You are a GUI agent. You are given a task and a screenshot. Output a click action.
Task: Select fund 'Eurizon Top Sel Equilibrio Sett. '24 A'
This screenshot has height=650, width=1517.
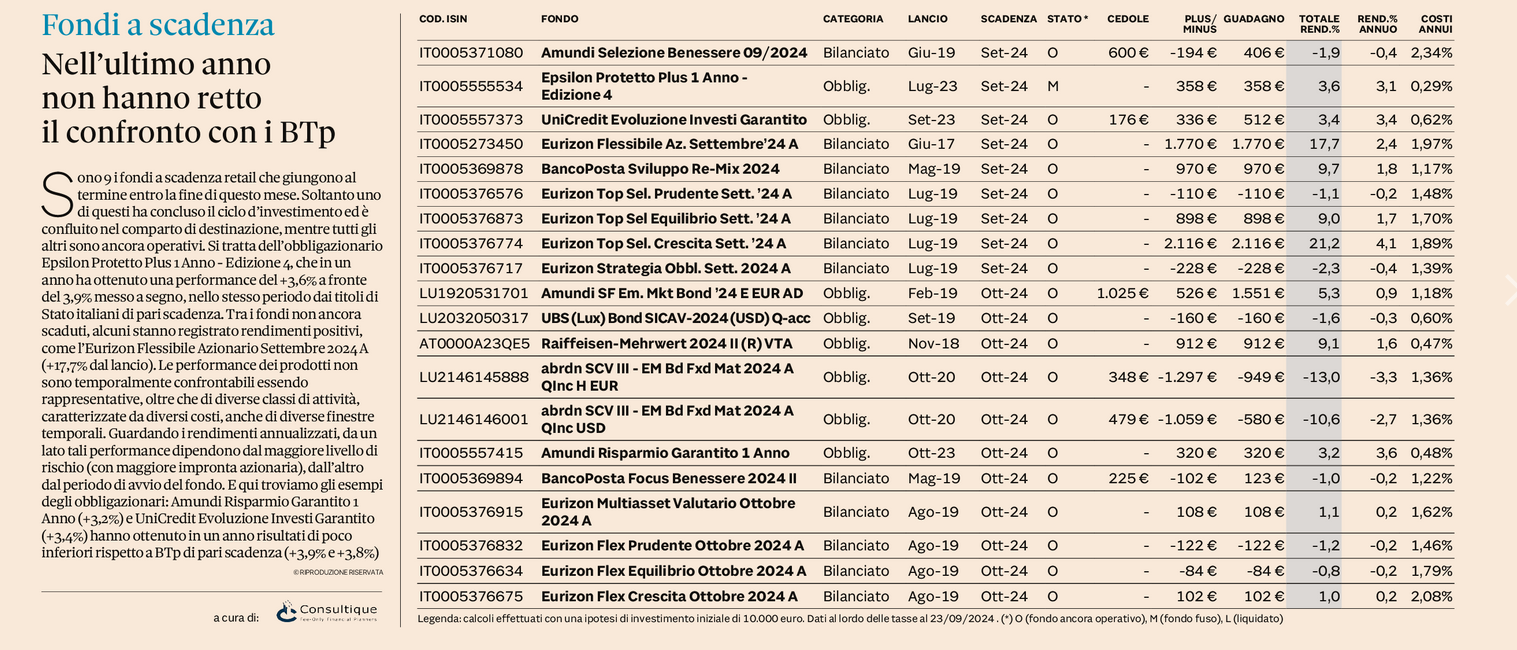666,219
